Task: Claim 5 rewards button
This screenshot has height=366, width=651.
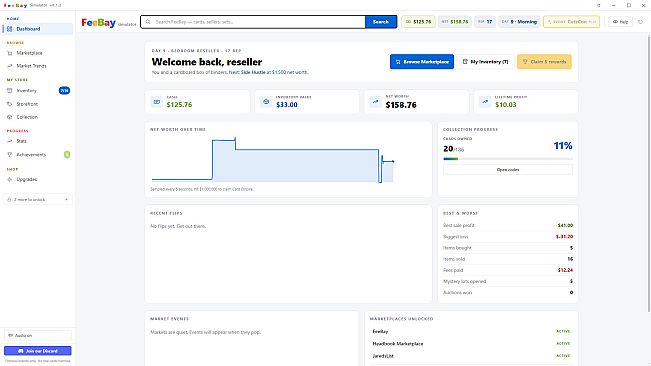Action: [544, 62]
